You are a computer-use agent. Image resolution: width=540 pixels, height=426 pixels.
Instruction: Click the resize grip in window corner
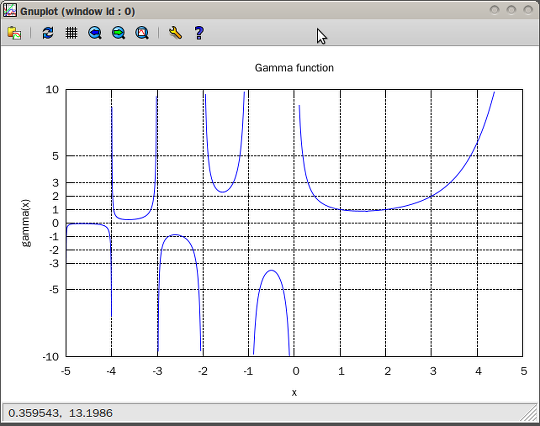coord(530,414)
